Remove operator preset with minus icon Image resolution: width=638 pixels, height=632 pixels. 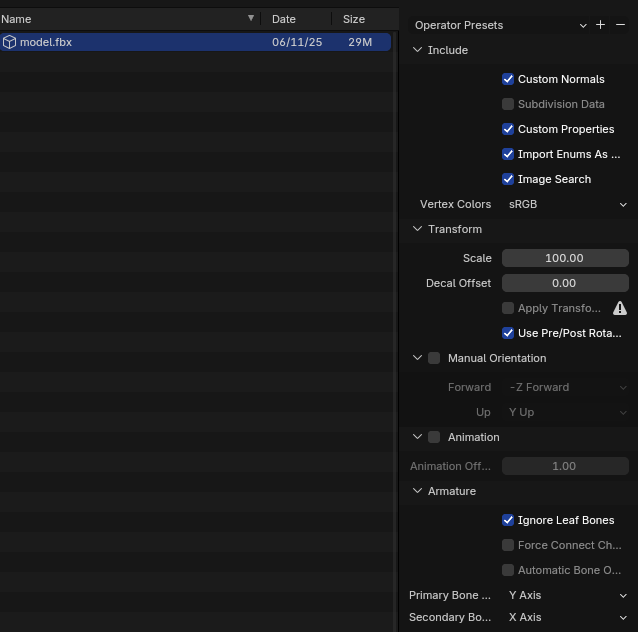[x=620, y=25]
